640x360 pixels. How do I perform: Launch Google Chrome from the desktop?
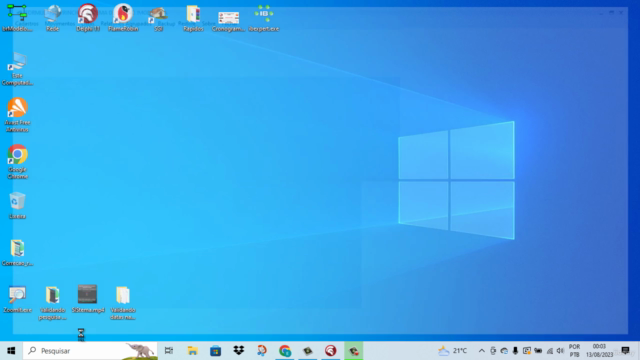coord(17,162)
